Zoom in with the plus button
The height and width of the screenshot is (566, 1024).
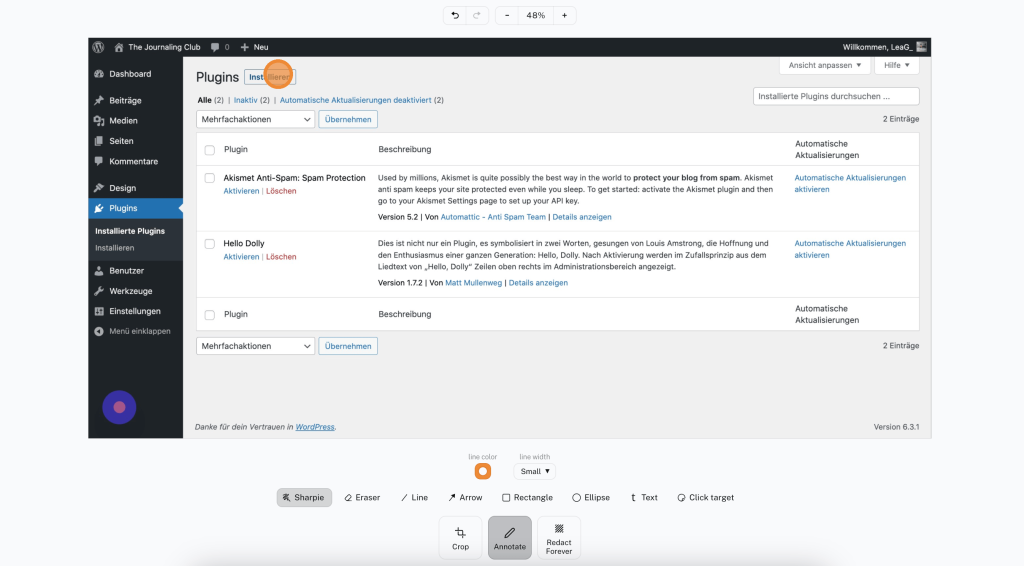coord(564,16)
